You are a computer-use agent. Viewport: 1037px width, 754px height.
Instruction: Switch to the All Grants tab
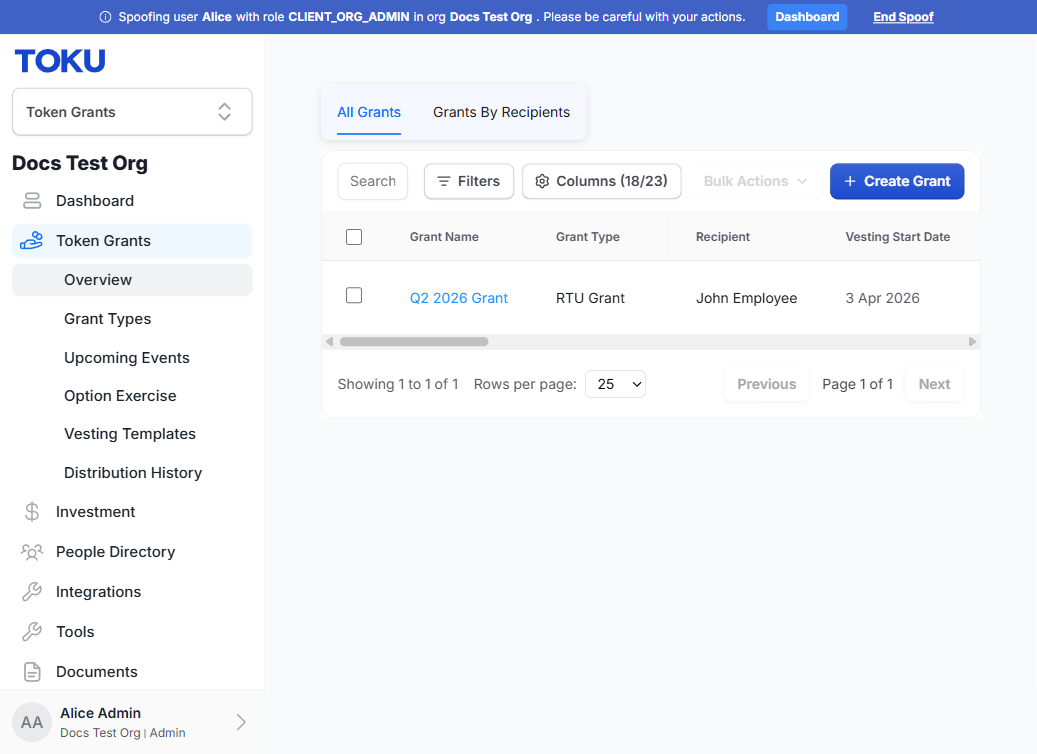point(369,112)
